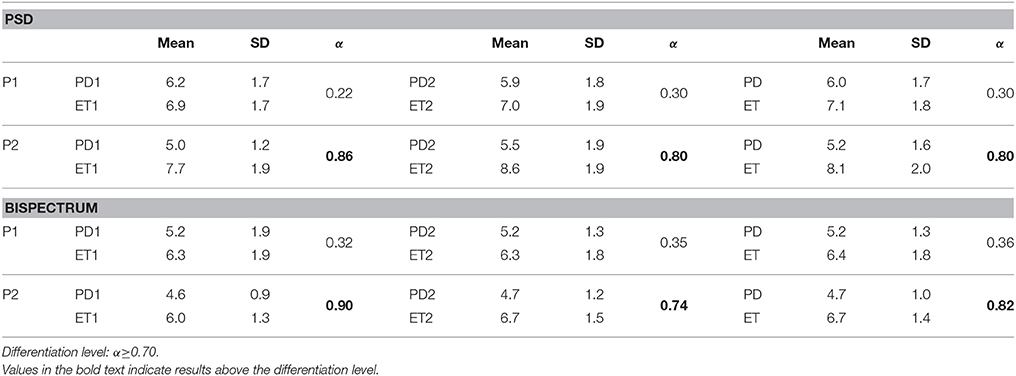Select the 0.35 alpha value
Viewport: 1016px width, 376px height.
tap(674, 243)
